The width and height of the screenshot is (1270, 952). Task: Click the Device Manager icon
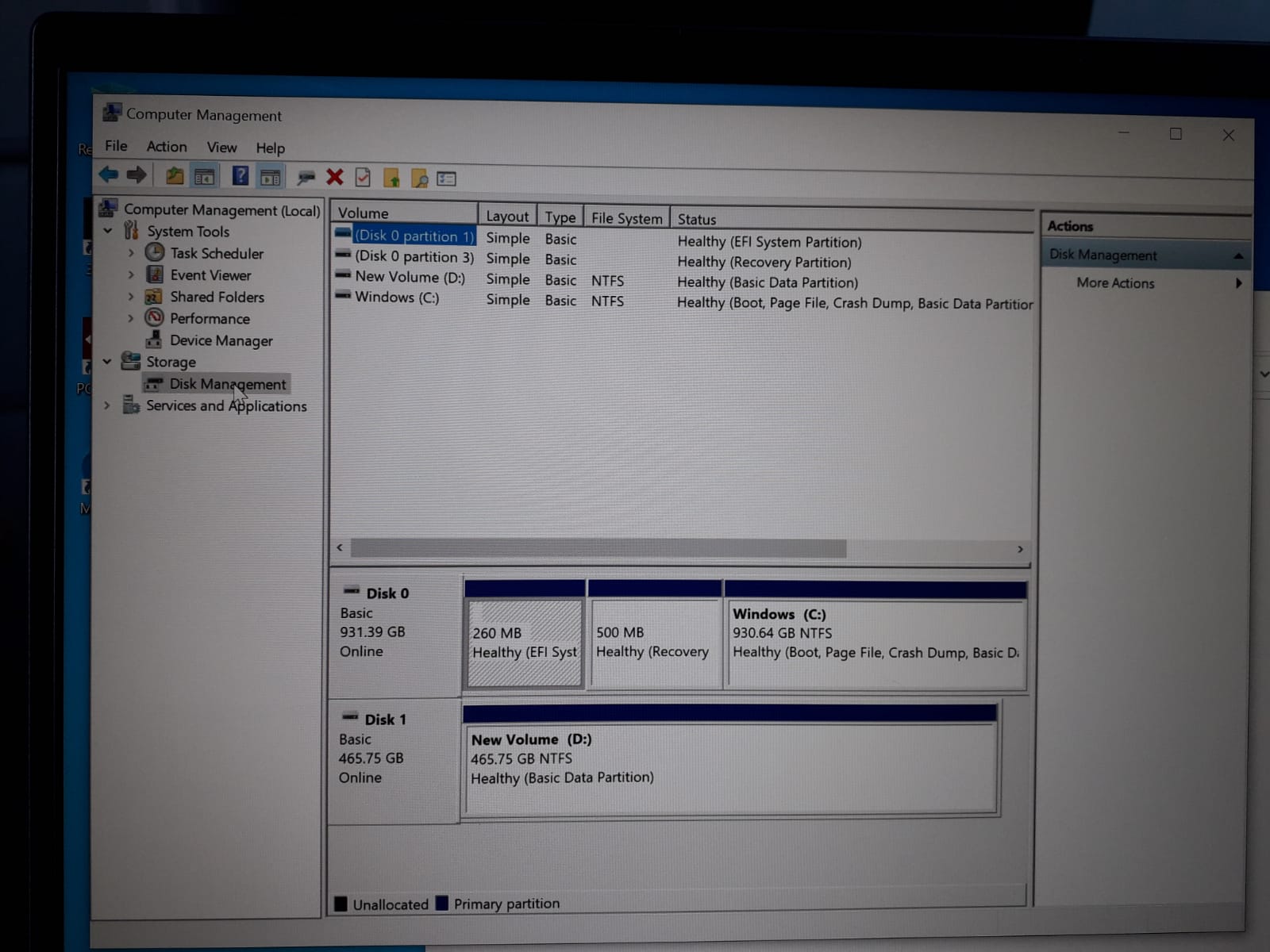(x=154, y=340)
